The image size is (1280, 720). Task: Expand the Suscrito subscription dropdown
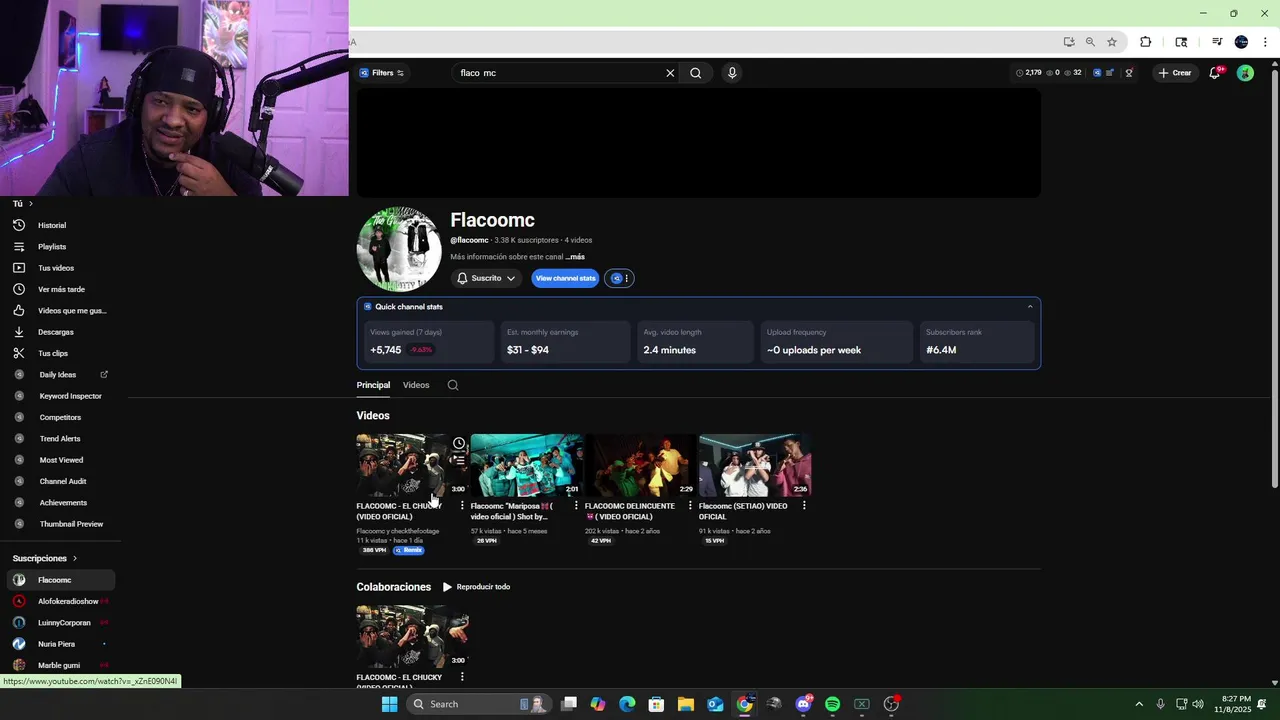[x=486, y=278]
